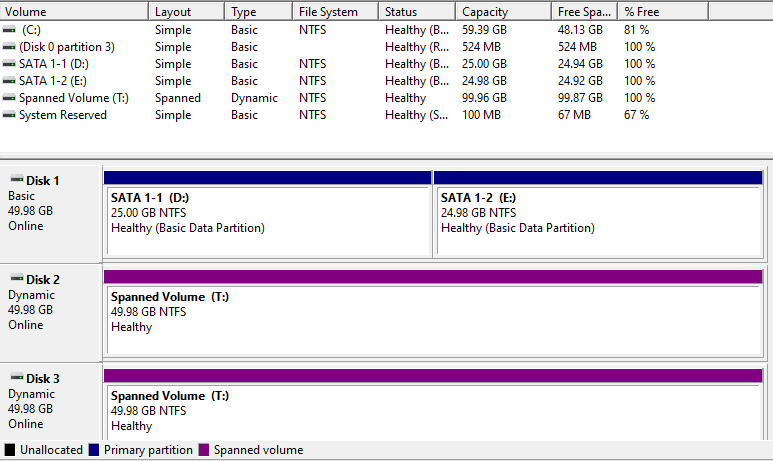Select the SATA 1-1 (D:) partition block on Disk 1

(267, 214)
